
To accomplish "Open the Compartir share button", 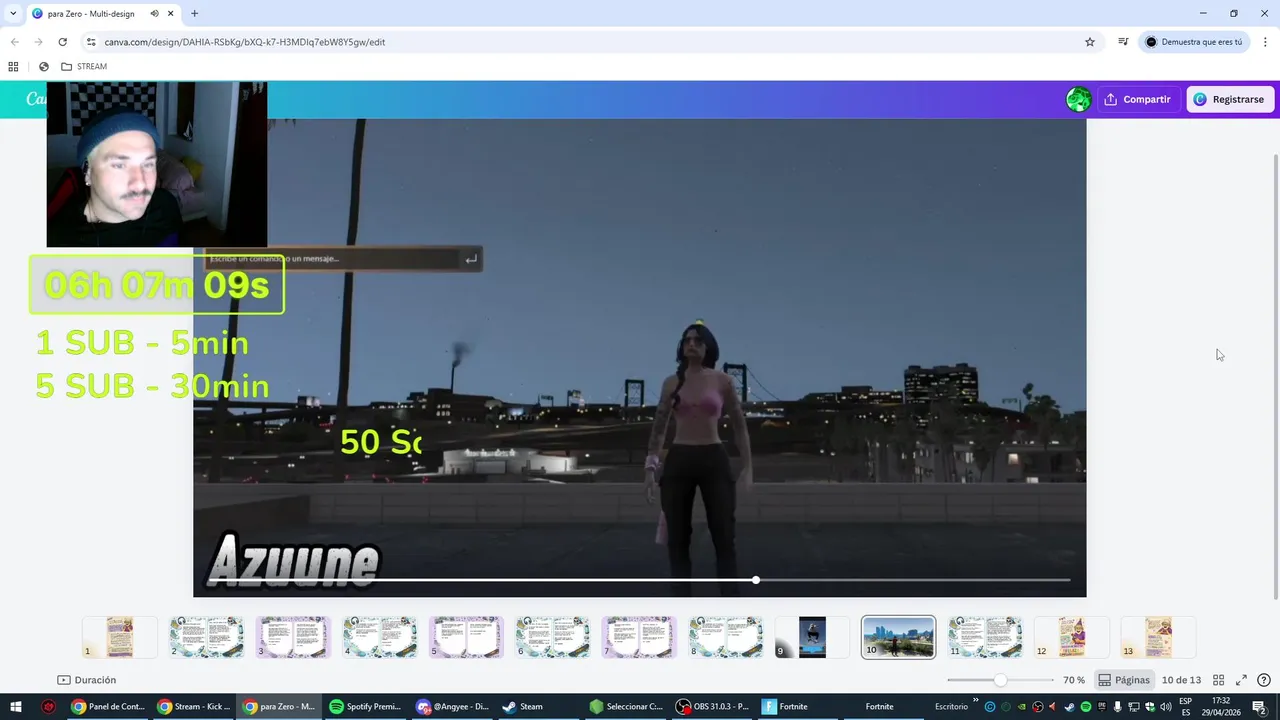I will [1137, 99].
